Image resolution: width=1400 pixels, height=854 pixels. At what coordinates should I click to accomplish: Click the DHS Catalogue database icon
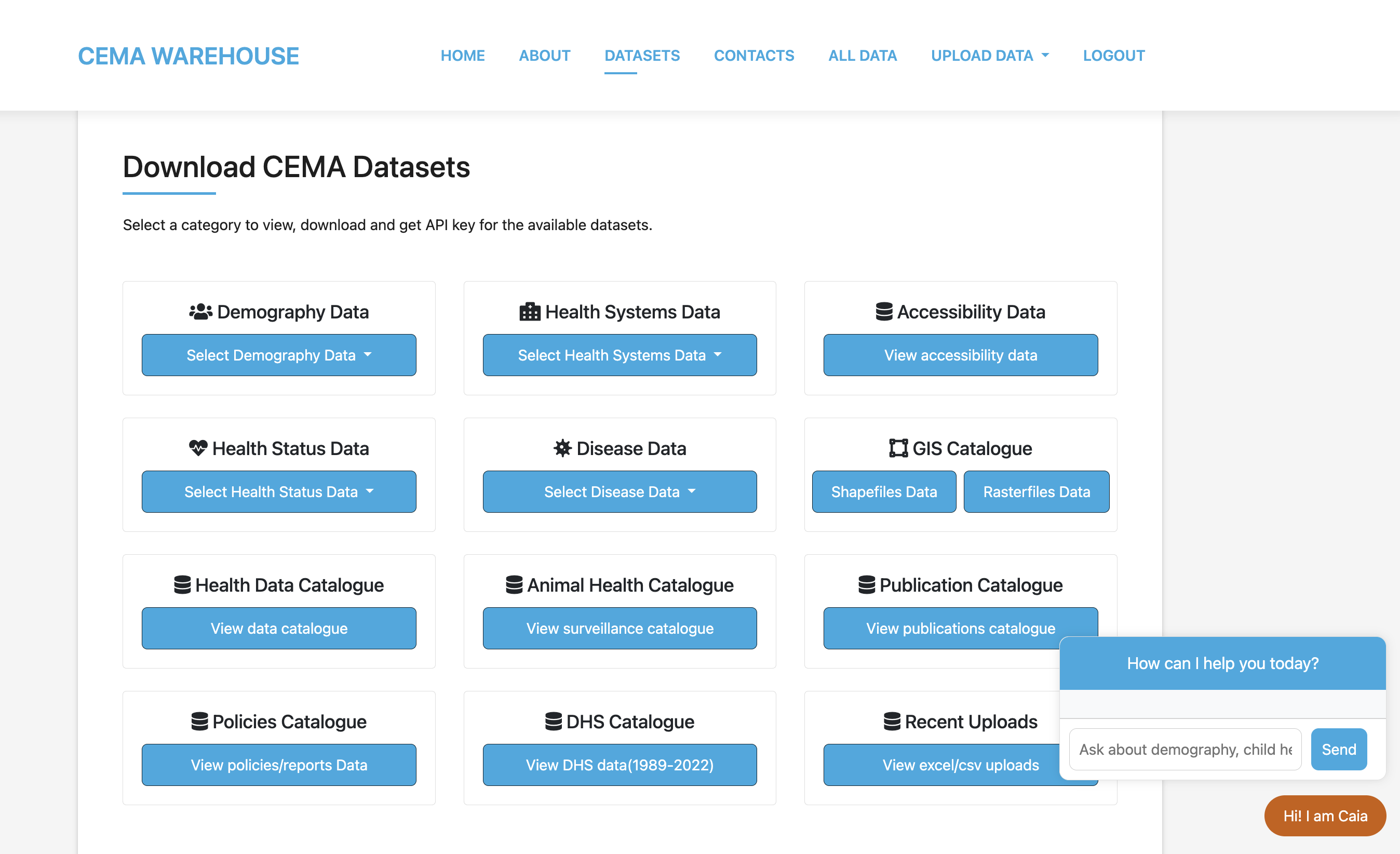click(553, 722)
